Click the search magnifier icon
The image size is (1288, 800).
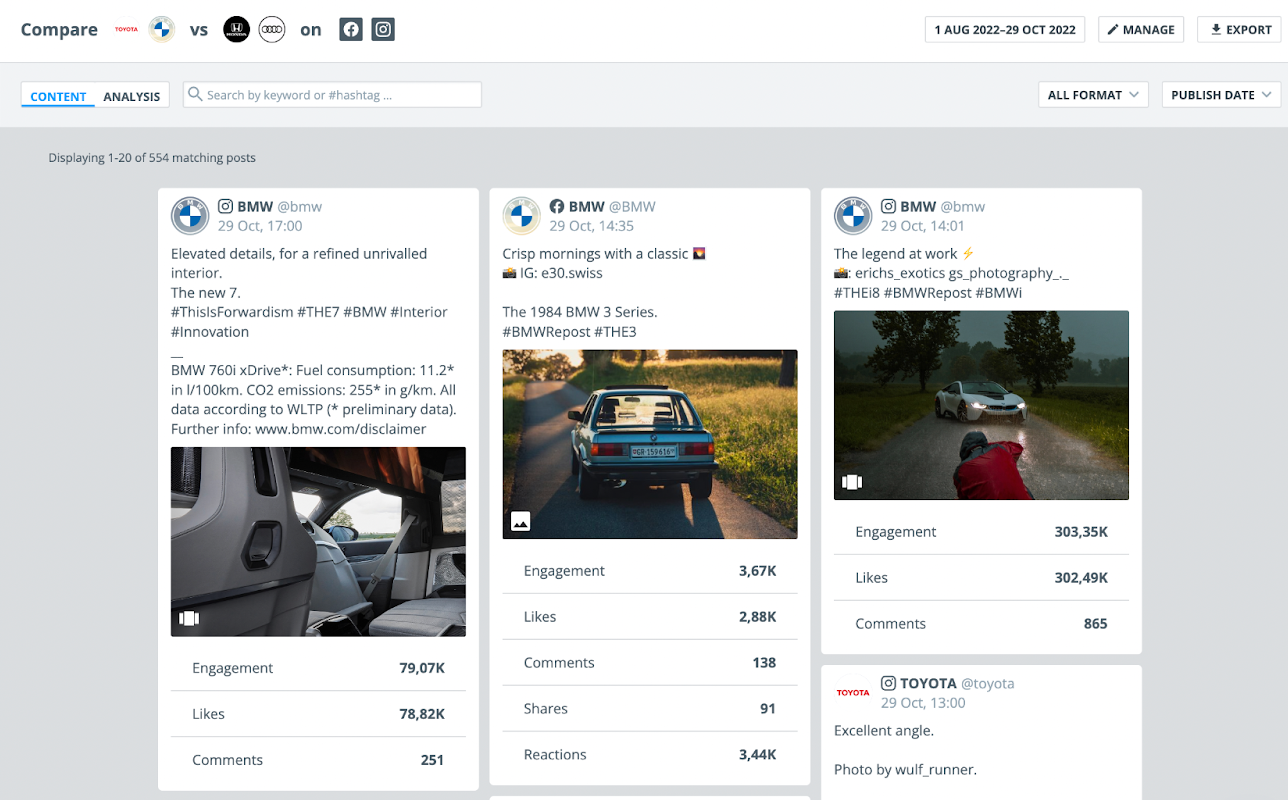coord(196,95)
